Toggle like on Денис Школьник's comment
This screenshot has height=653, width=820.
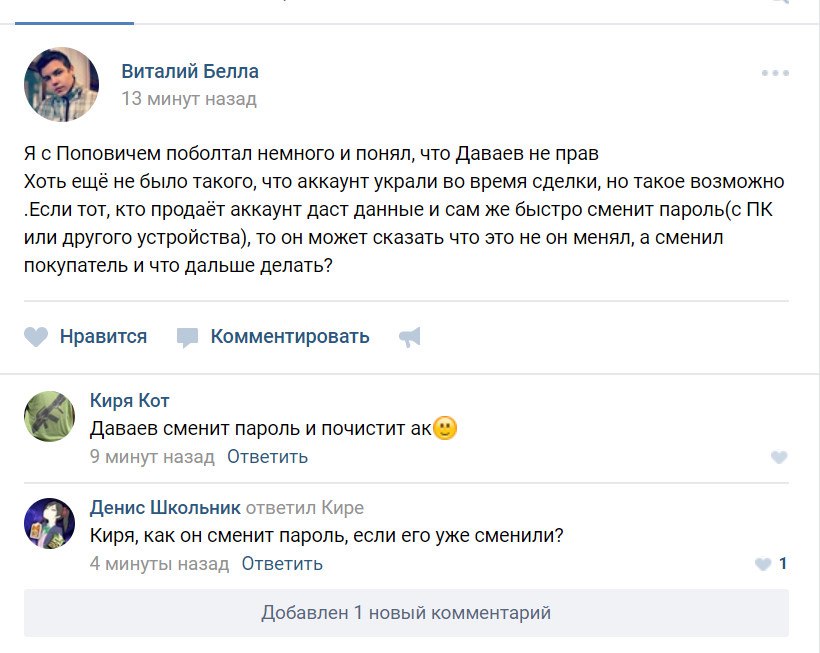point(764,564)
